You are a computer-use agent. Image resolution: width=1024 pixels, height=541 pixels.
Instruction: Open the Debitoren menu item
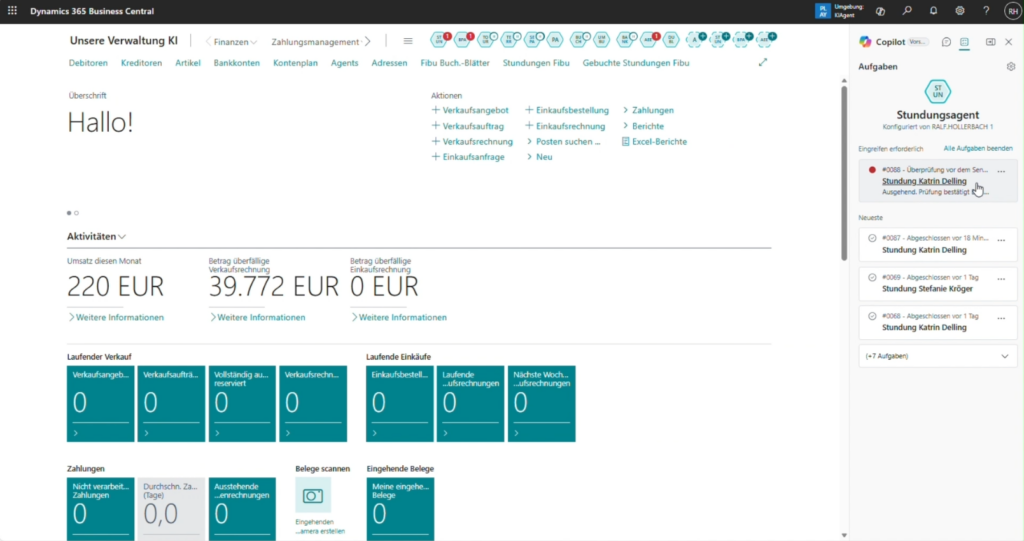(x=88, y=63)
